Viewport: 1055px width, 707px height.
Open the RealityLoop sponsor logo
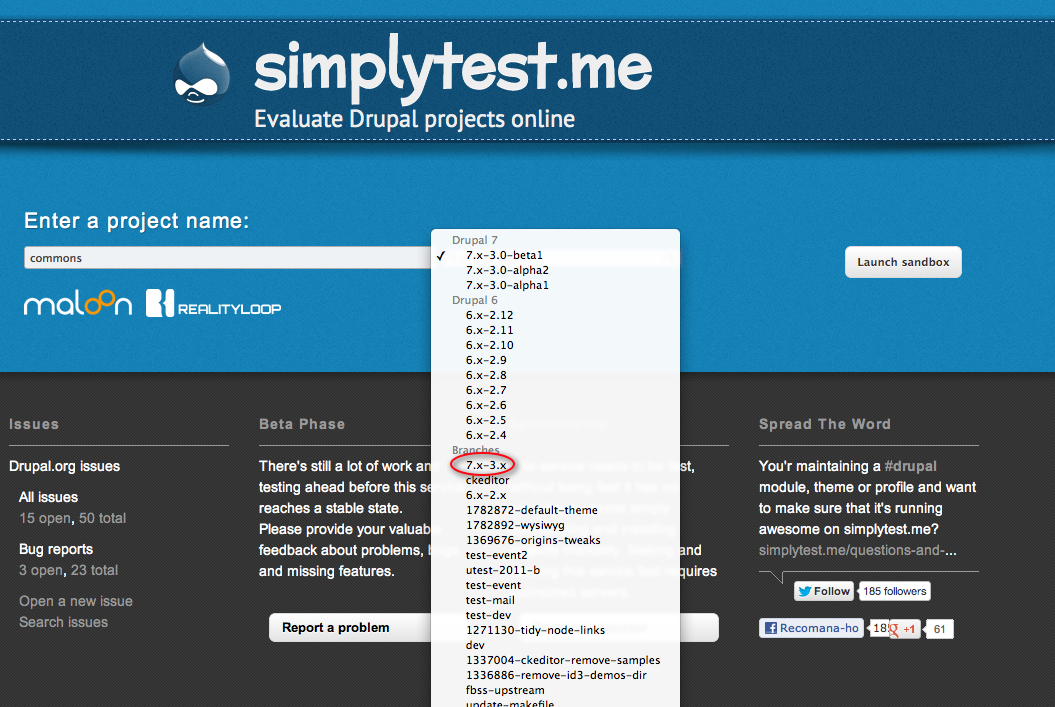click(x=213, y=303)
